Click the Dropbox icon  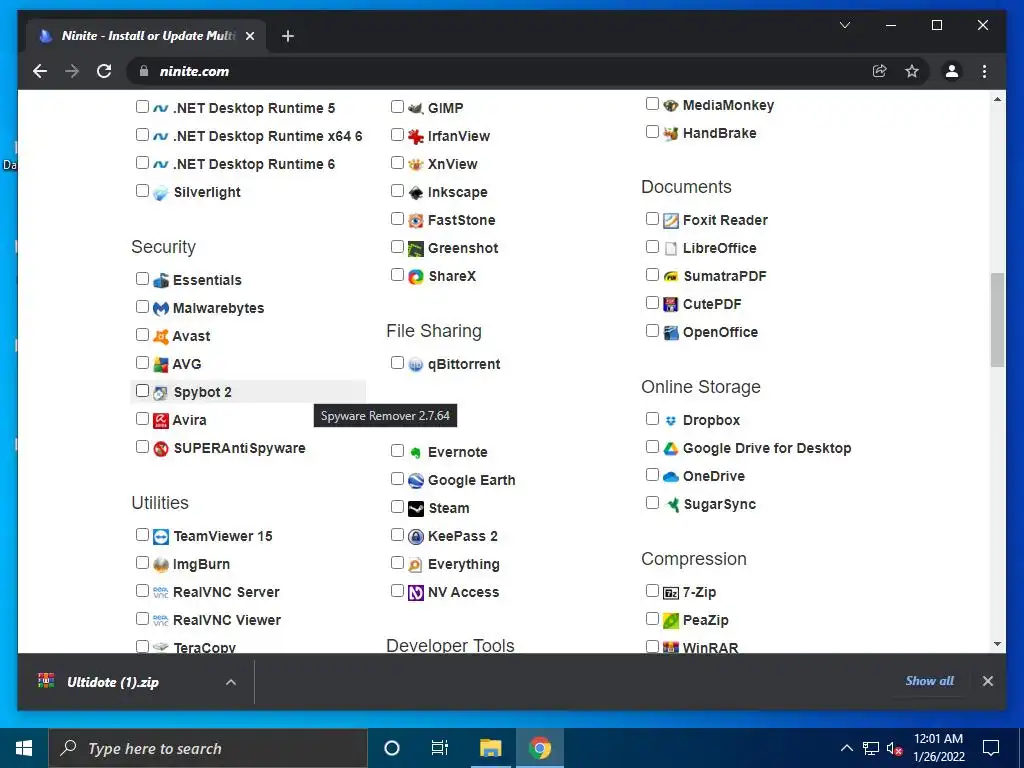(671, 421)
